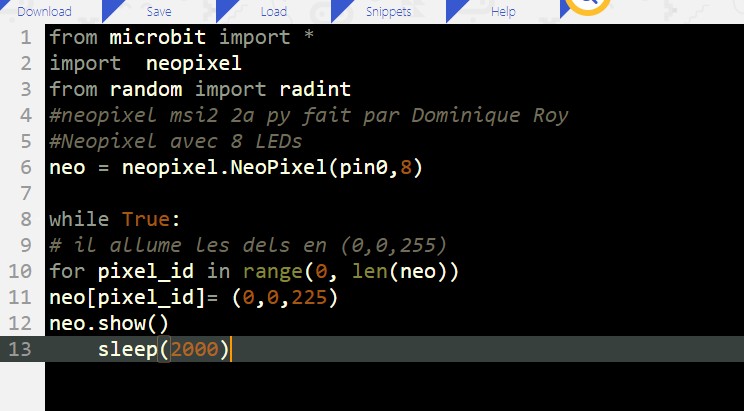Image resolution: width=744 pixels, height=411 pixels.
Task: Click 'pin0' in the NeoPixel call
Action: 363,168
